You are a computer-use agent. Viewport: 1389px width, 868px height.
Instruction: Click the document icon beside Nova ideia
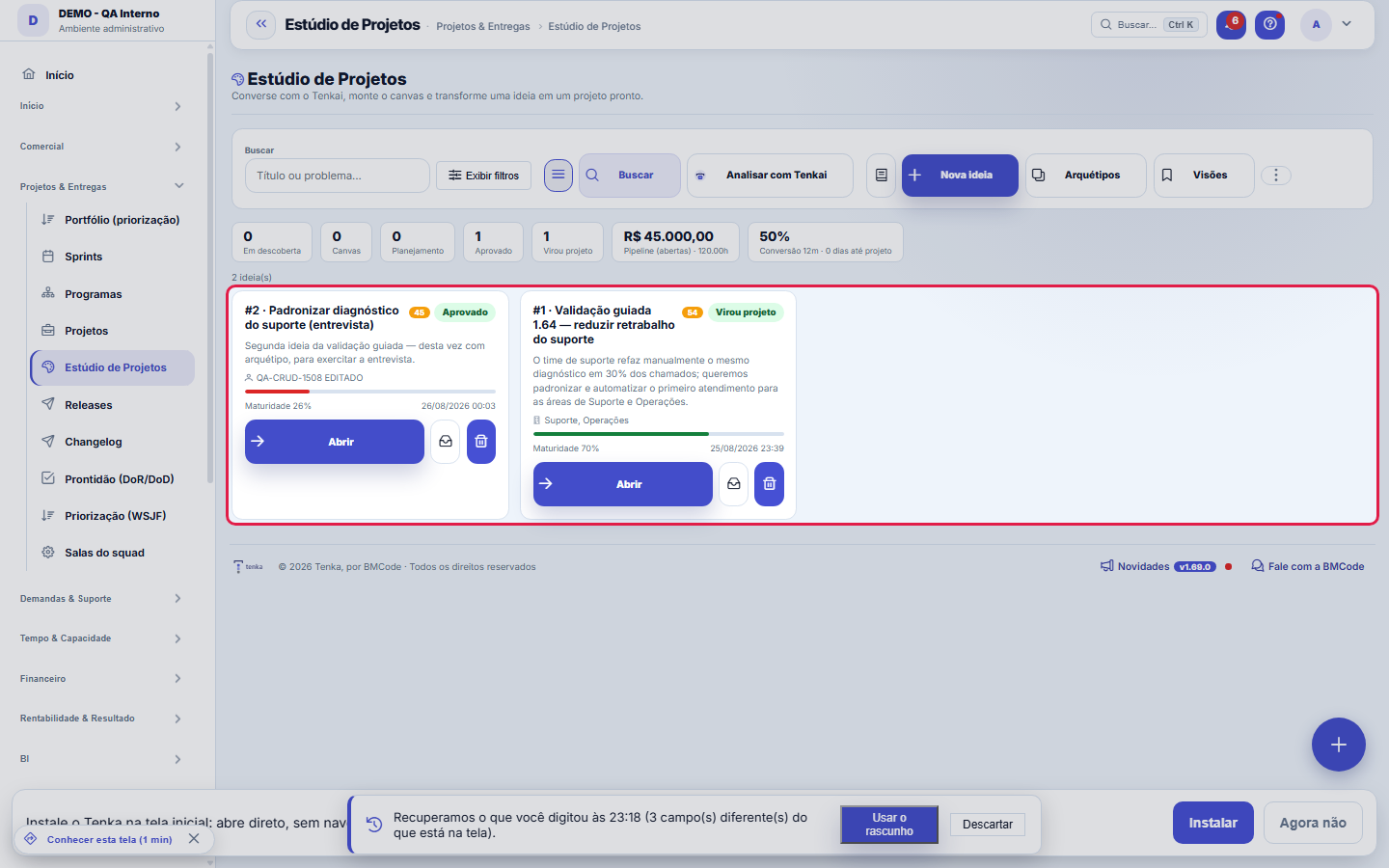point(881,176)
